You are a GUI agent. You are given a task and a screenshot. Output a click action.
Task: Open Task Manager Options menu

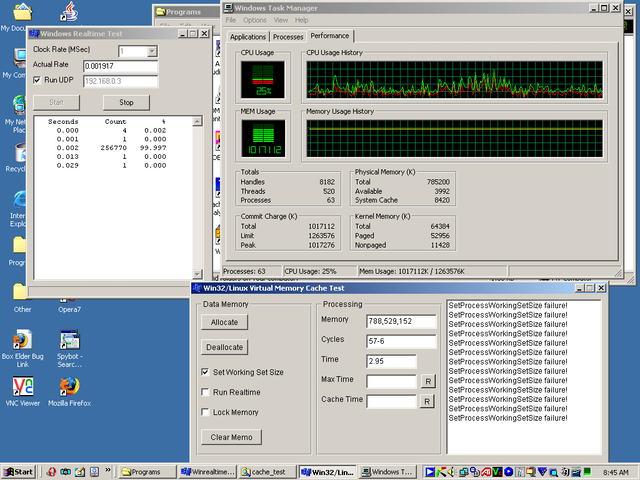(255, 20)
